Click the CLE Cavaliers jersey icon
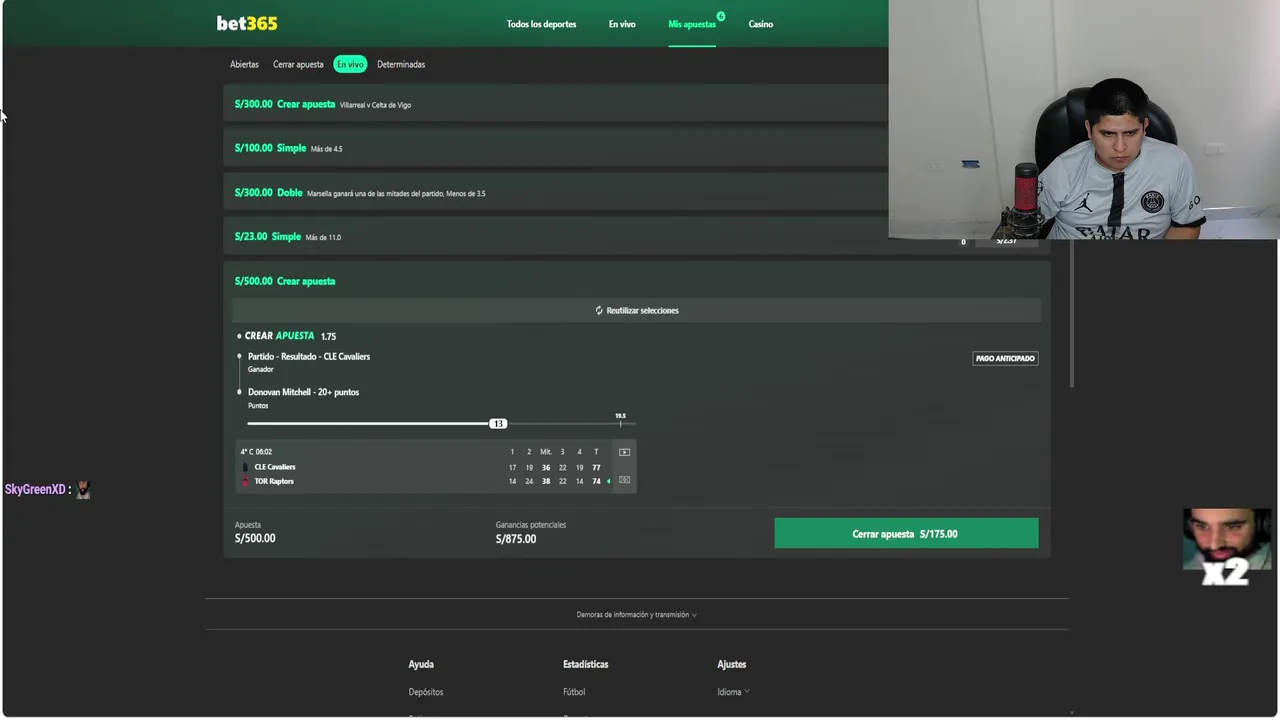 click(246, 467)
